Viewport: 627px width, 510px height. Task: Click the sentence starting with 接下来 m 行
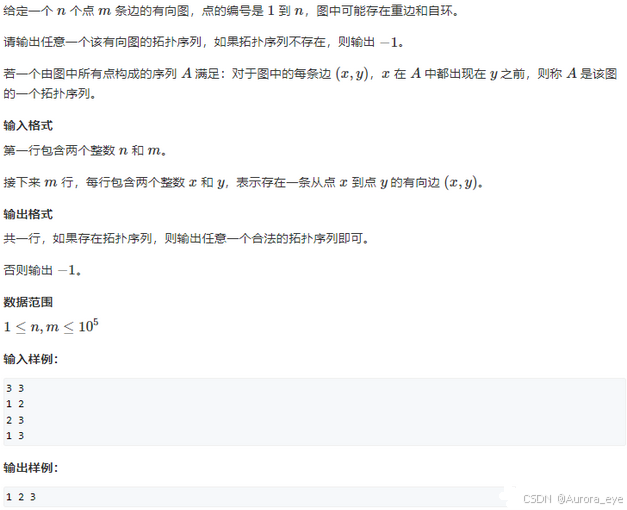[x=243, y=182]
